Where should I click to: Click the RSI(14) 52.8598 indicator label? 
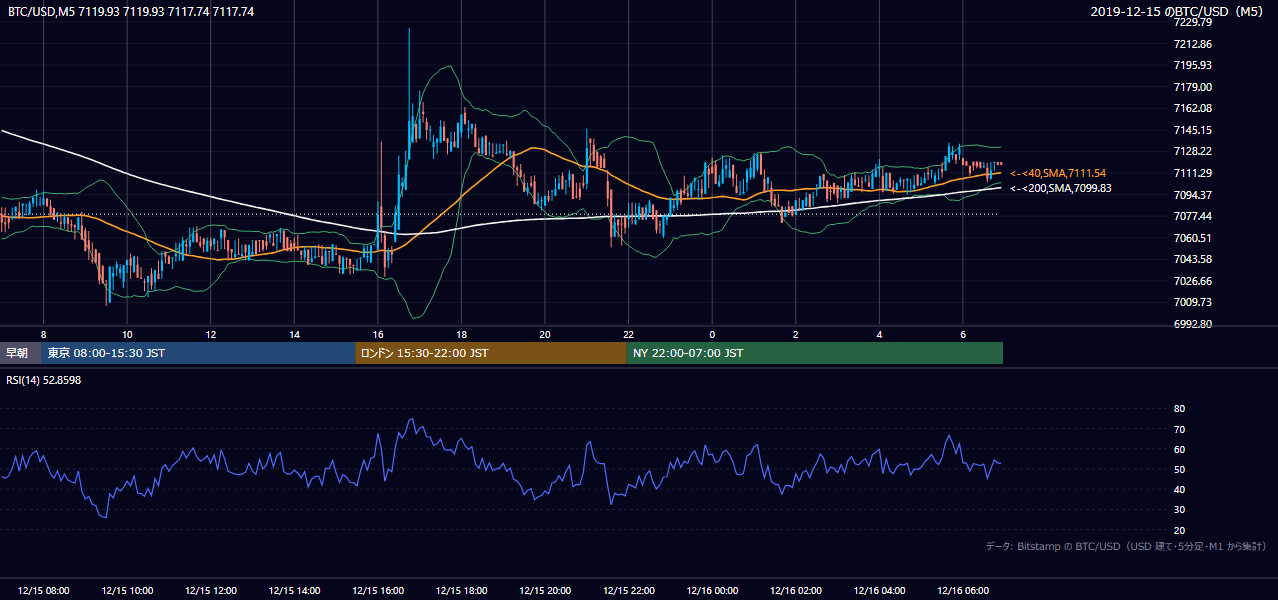coord(44,380)
